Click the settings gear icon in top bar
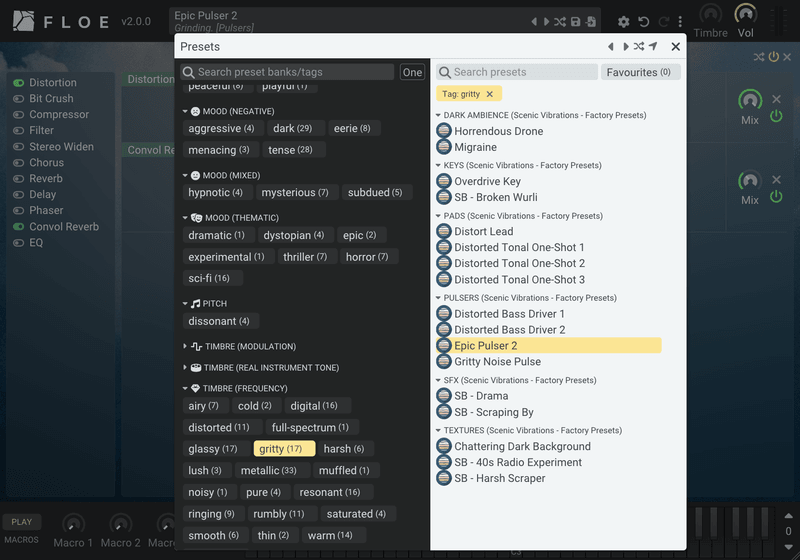 tap(623, 22)
